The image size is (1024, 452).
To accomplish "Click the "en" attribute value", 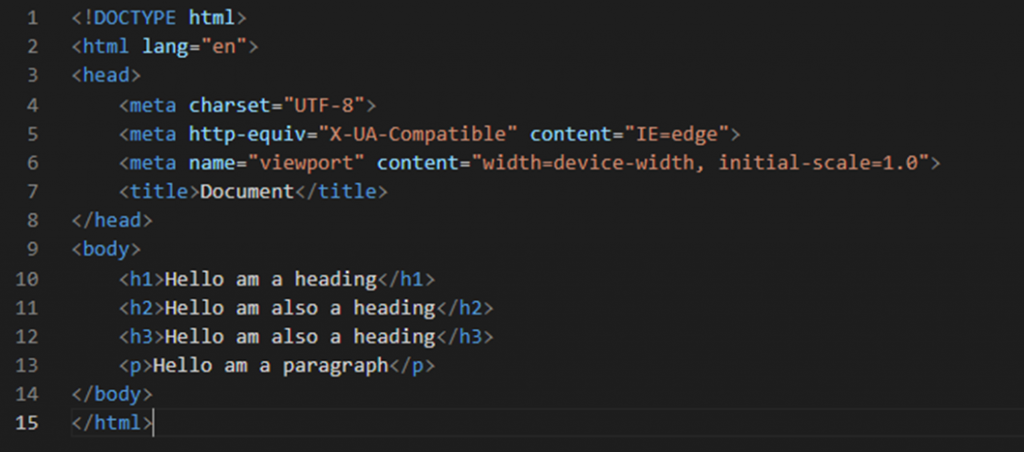I will (224, 46).
